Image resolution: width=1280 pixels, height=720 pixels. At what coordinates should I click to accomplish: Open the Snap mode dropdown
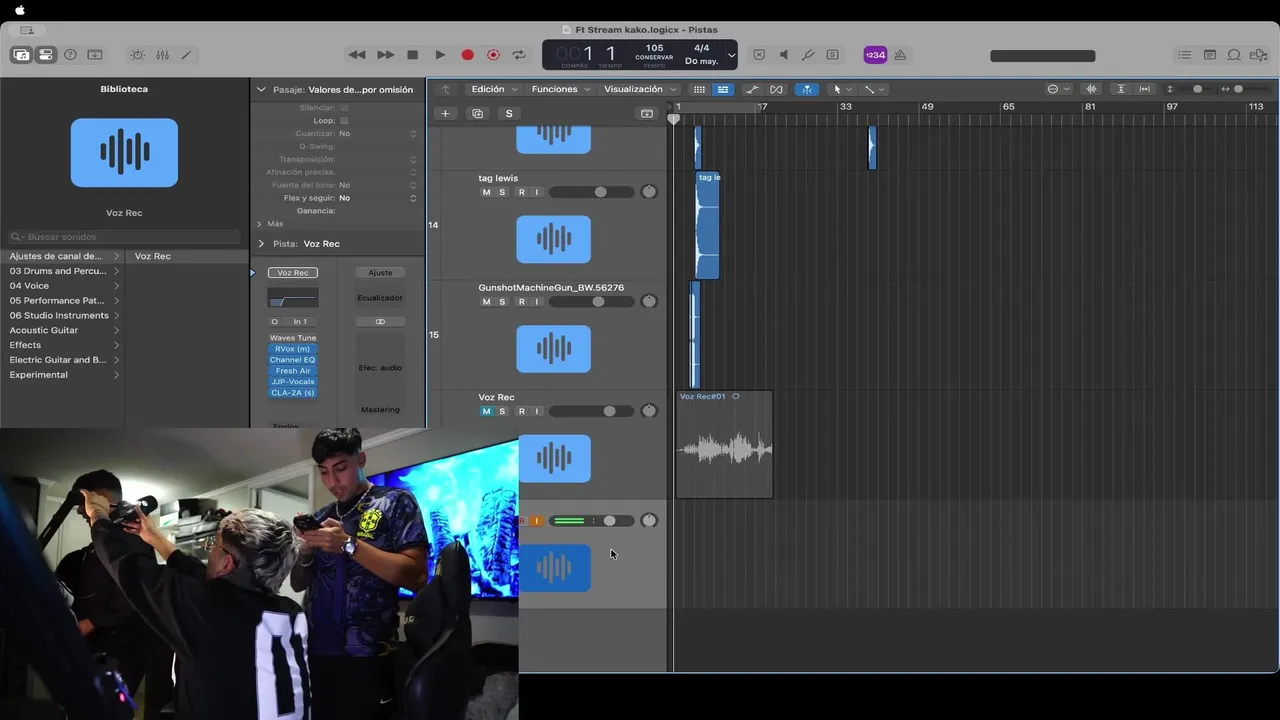pos(1057,89)
